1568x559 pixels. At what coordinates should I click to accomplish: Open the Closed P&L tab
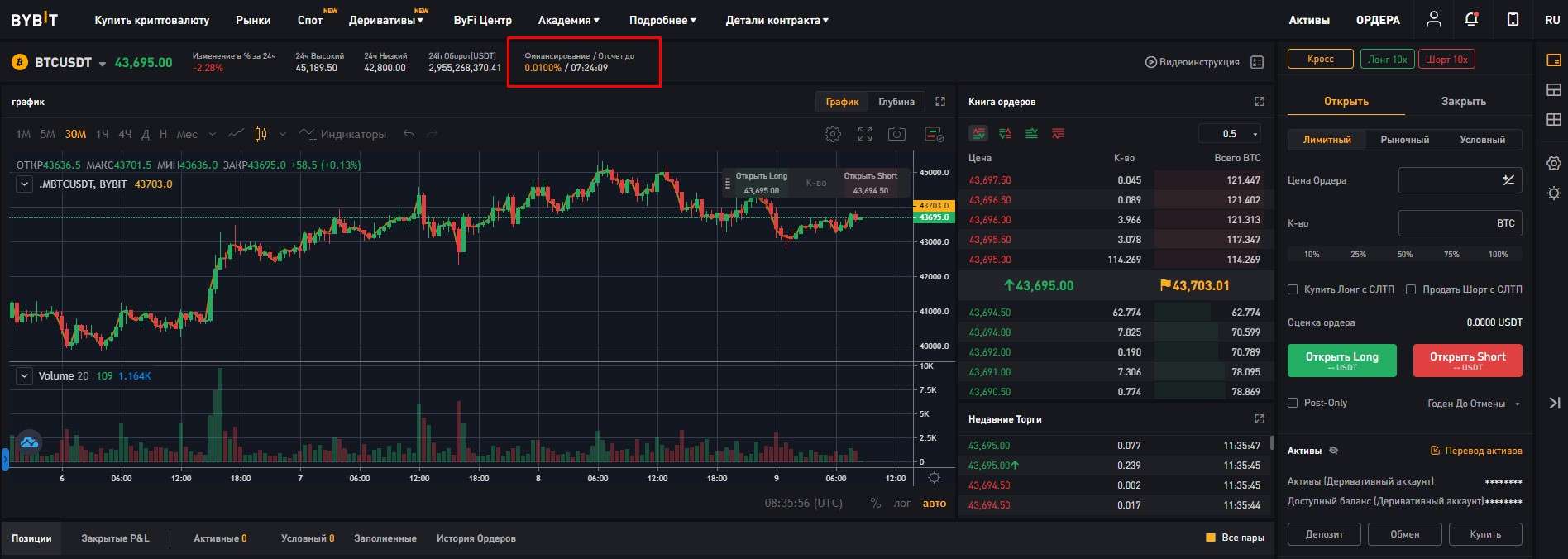115,538
